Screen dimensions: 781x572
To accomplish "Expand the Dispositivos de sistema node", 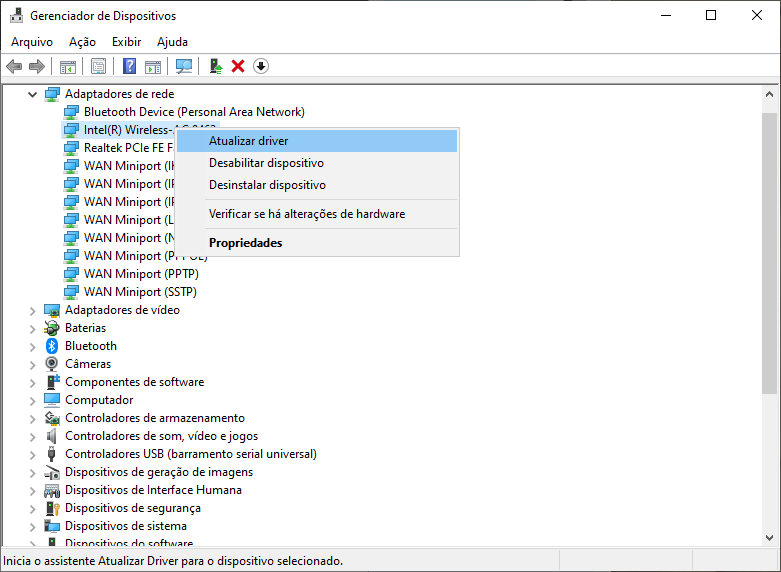I will coord(32,527).
